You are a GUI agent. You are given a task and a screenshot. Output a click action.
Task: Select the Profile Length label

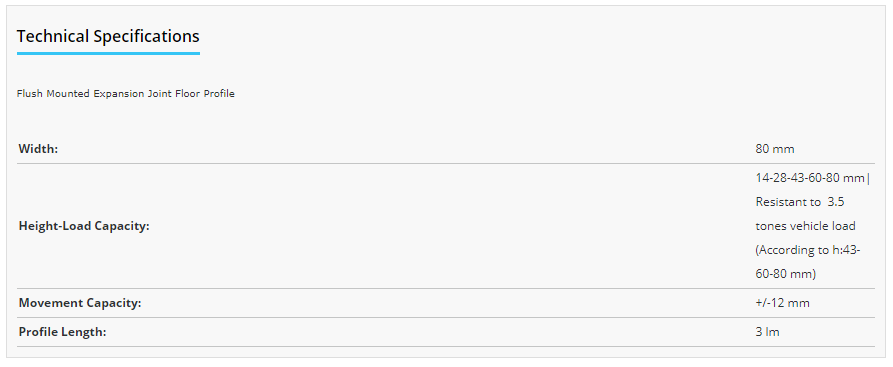63,332
